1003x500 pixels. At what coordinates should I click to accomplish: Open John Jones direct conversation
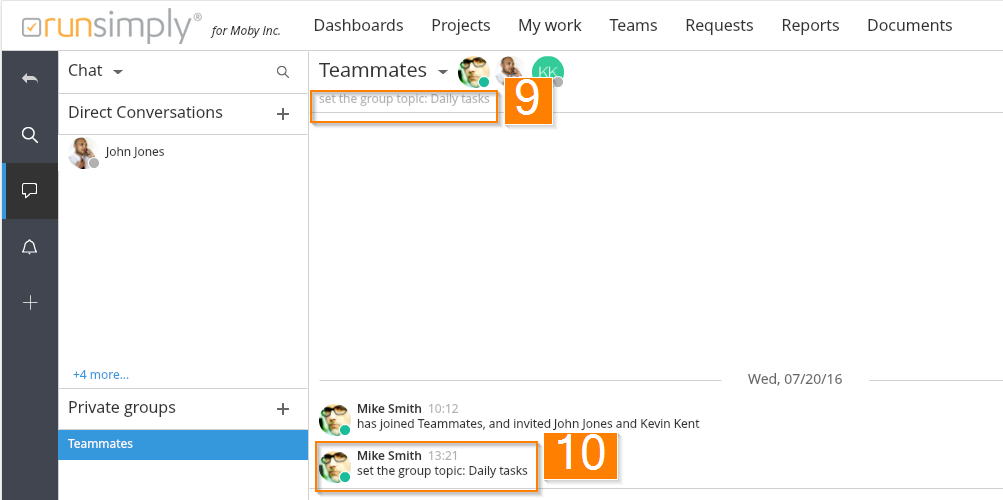[134, 152]
